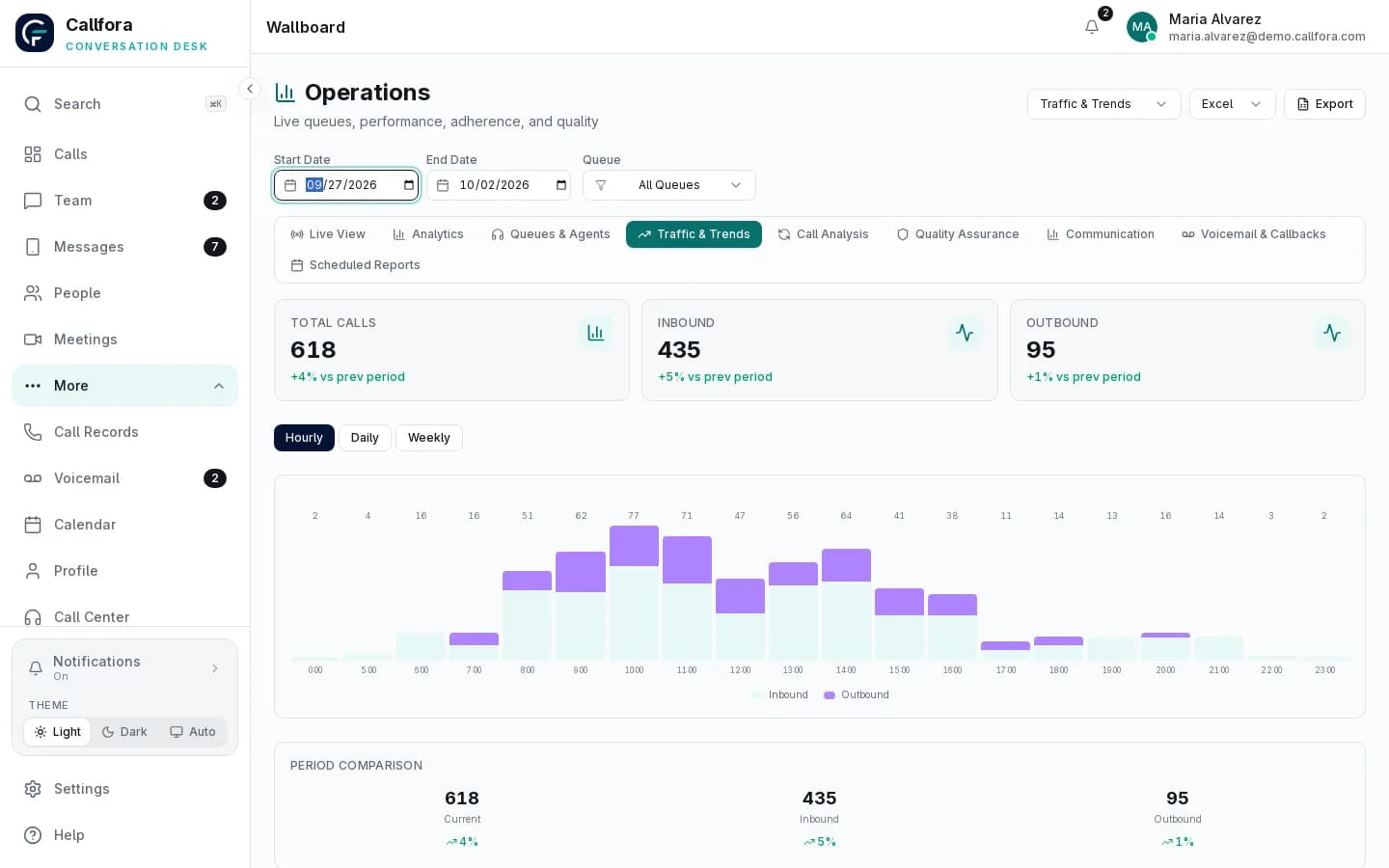Click the Export button
This screenshot has width=1389, height=868.
point(1324,104)
